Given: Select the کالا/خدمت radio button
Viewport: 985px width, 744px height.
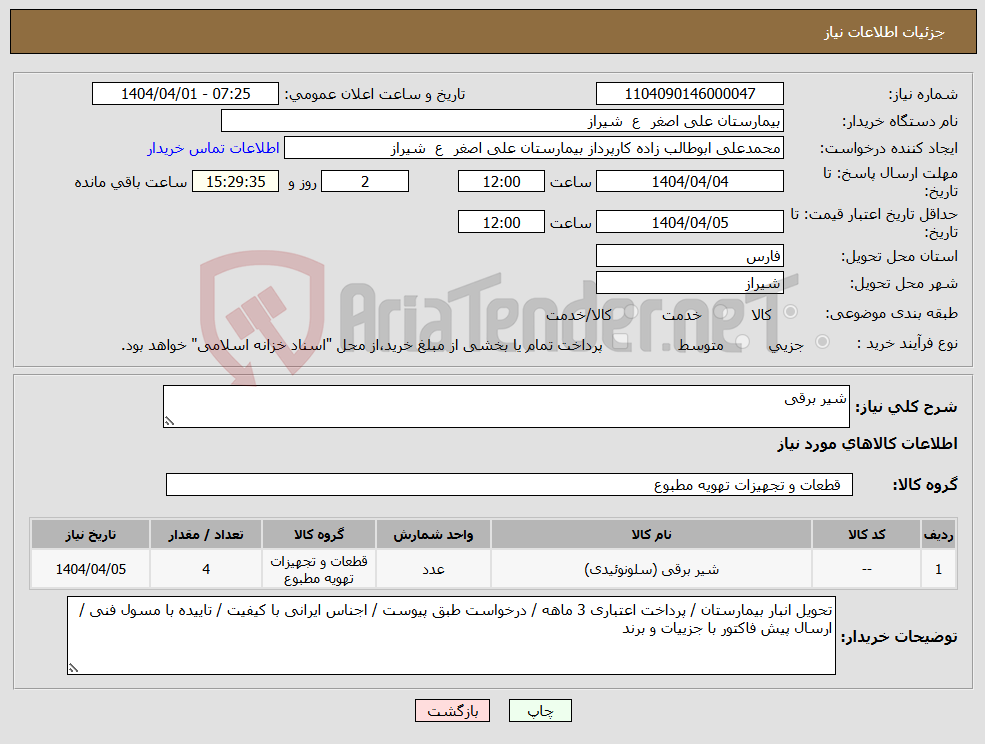Looking at the screenshot, I should click(x=631, y=312).
